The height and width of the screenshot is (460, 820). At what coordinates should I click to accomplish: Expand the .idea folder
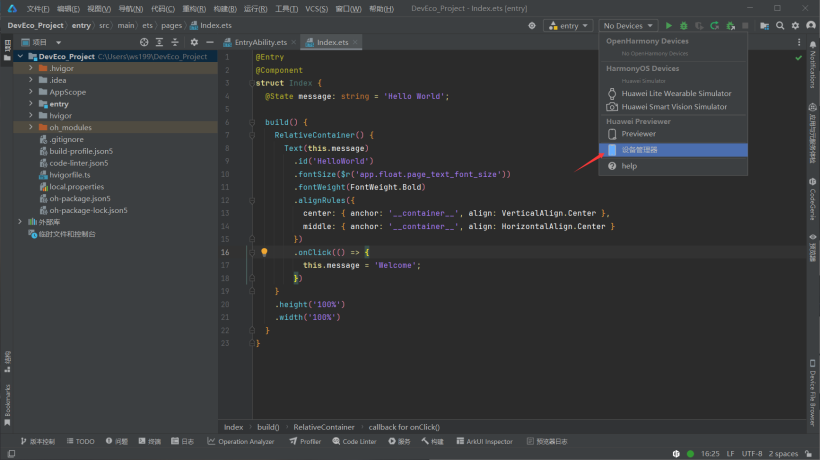click(31, 80)
